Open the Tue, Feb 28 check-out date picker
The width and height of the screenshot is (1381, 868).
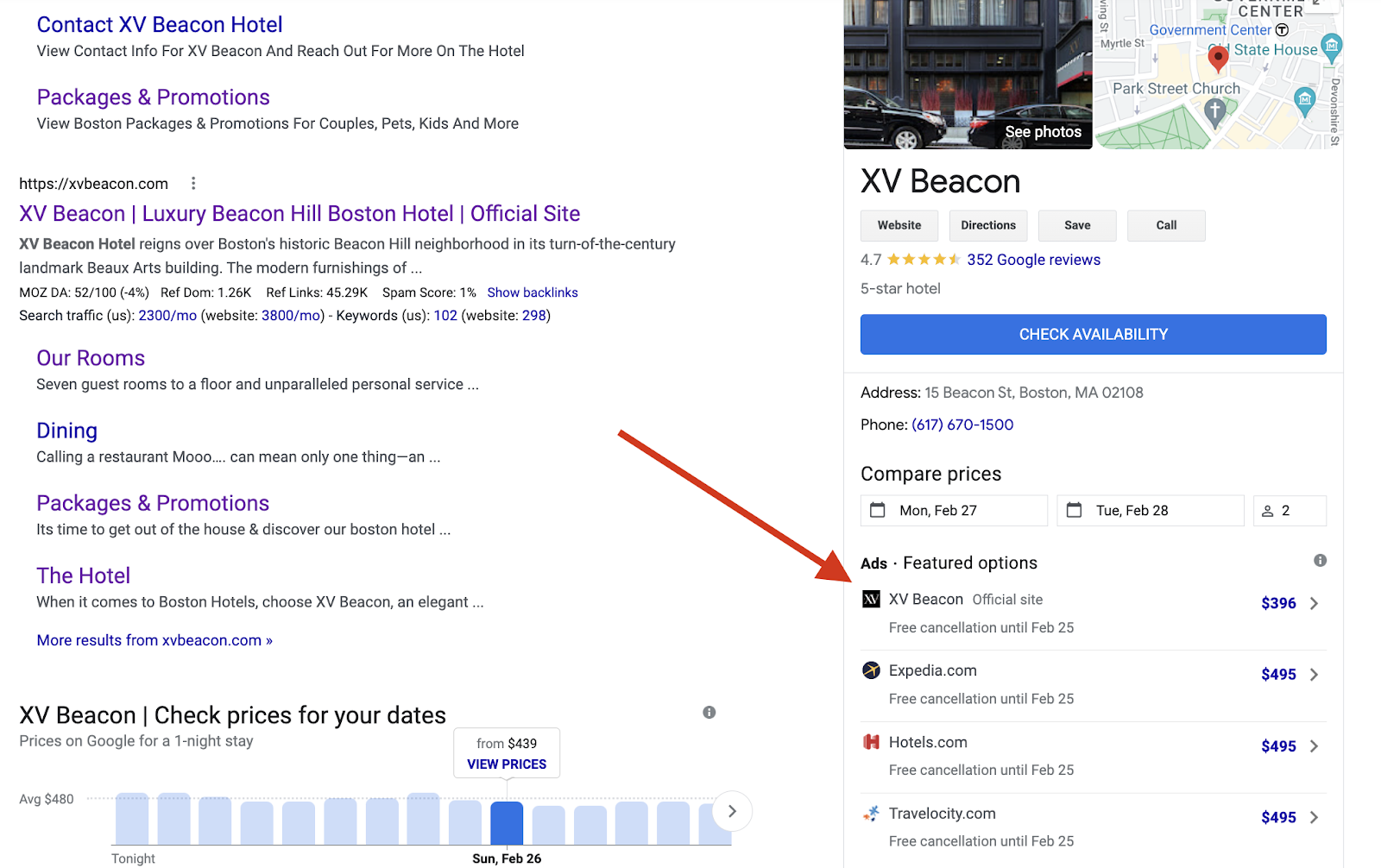pyautogui.click(x=1151, y=511)
